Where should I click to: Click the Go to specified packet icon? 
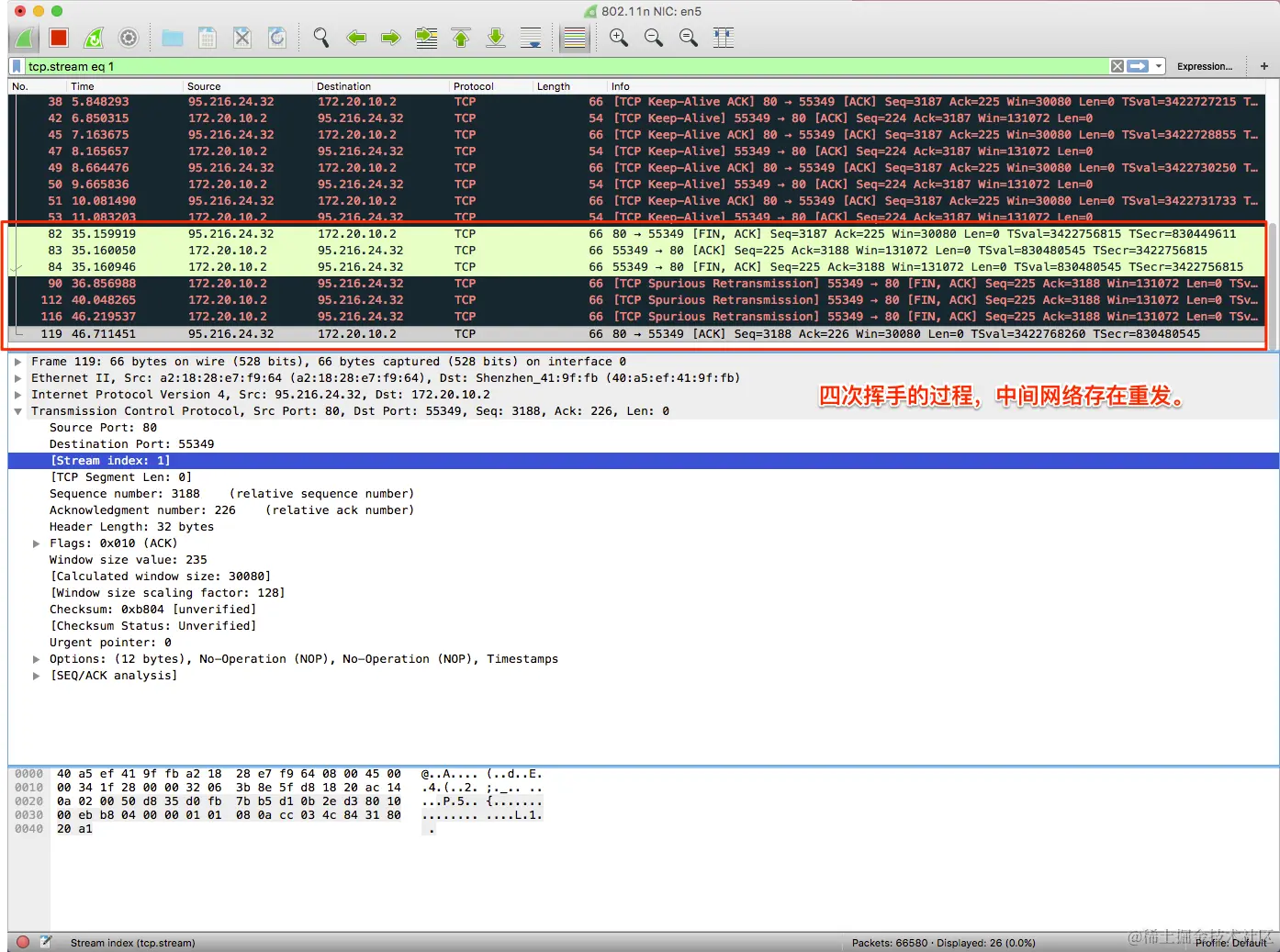click(426, 38)
